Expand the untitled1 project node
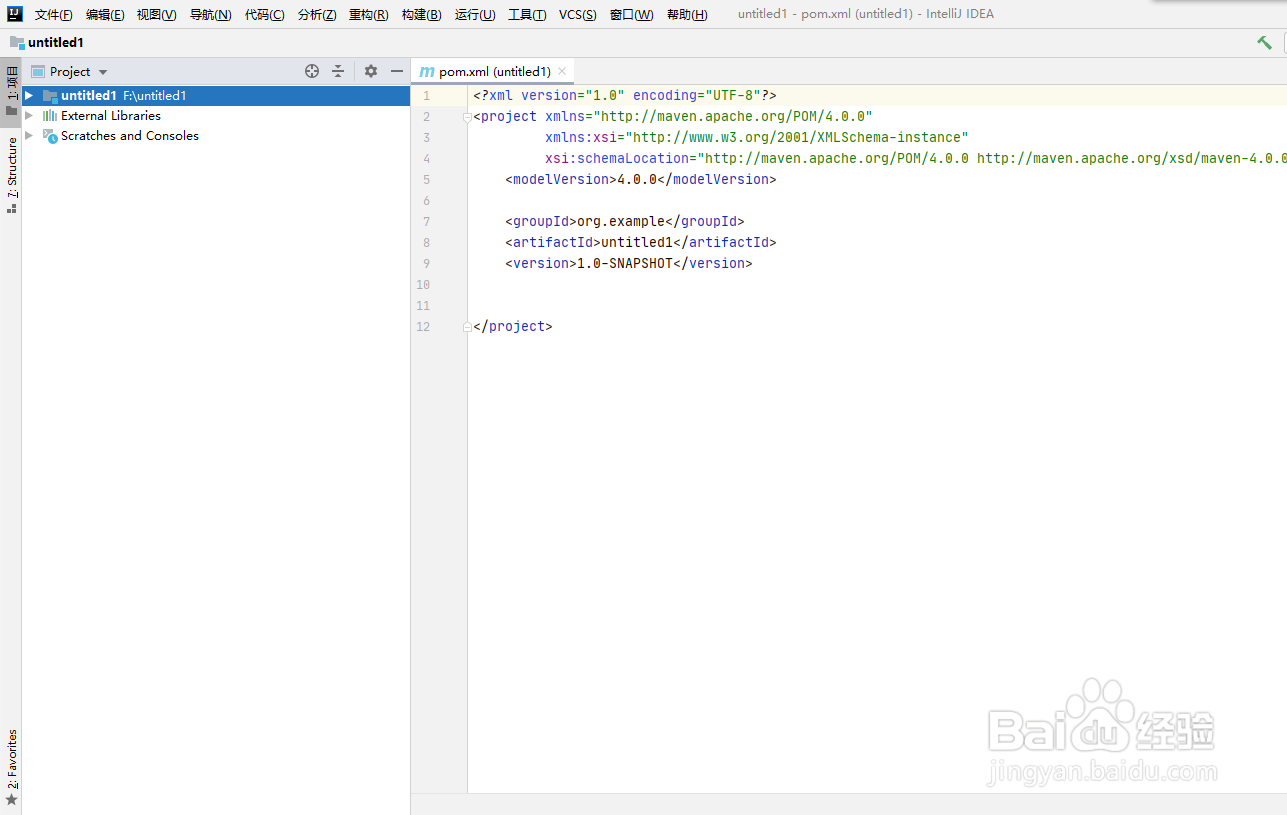Image resolution: width=1287 pixels, height=815 pixels. click(x=29, y=96)
